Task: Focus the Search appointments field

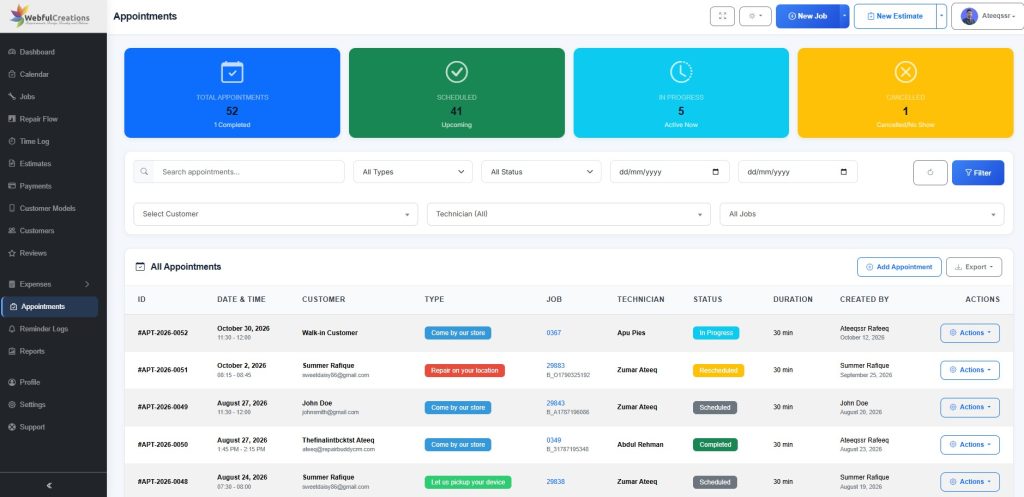Action: [249, 172]
